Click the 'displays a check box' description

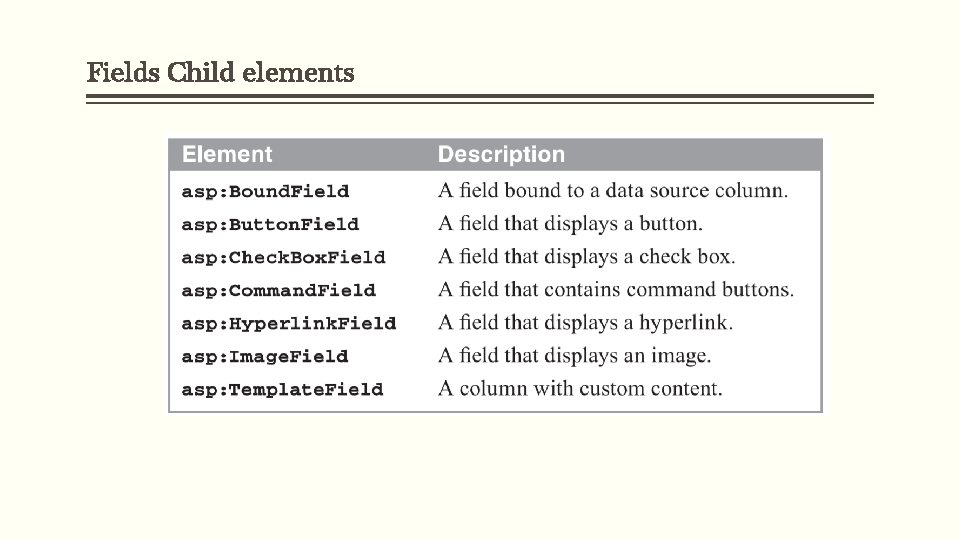pyautogui.click(x=586, y=256)
